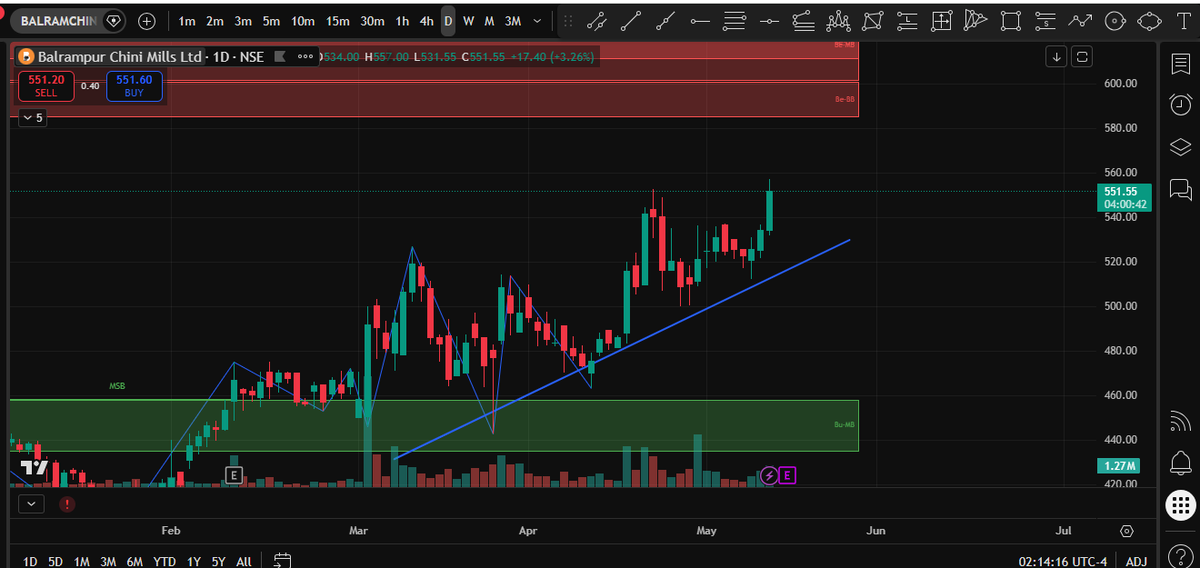Collapse the bottom pane chevron button

click(31, 504)
